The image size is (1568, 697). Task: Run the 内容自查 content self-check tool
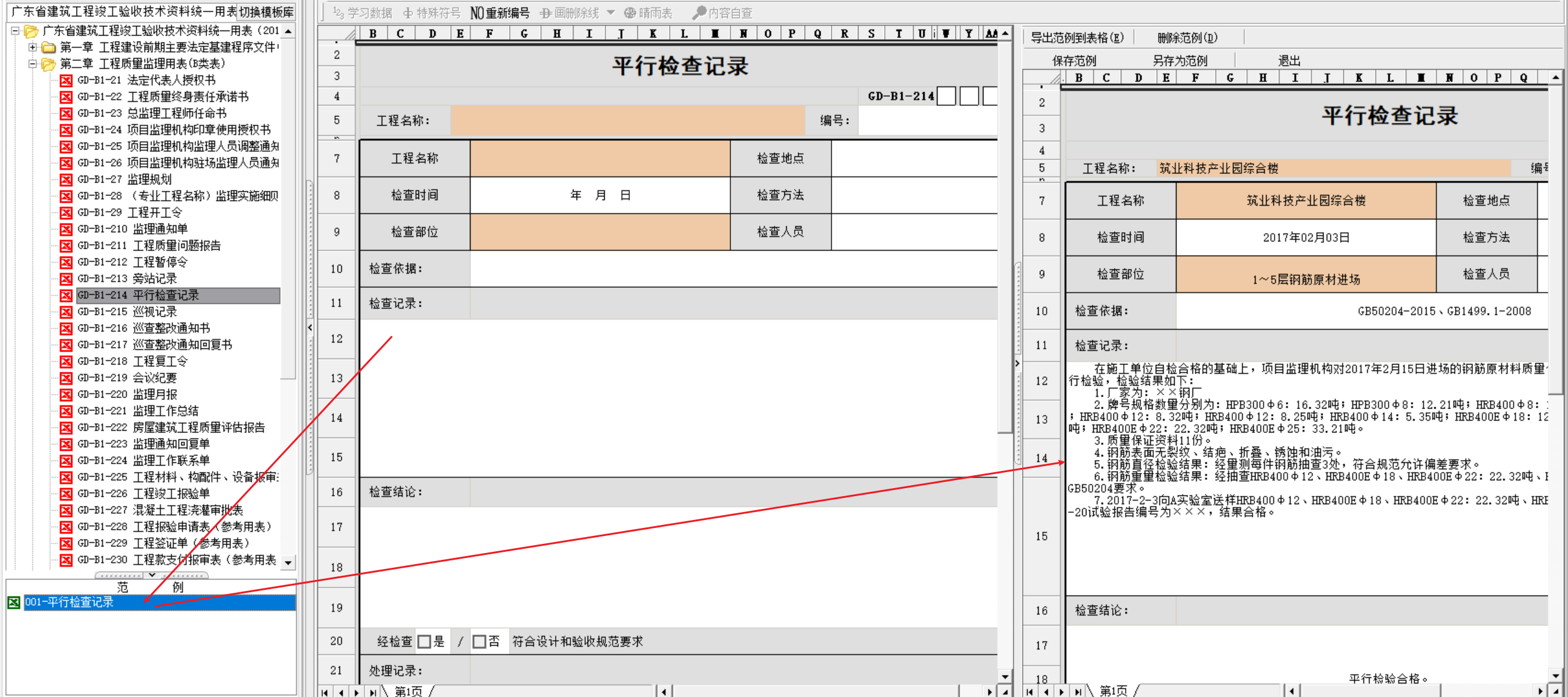[722, 13]
